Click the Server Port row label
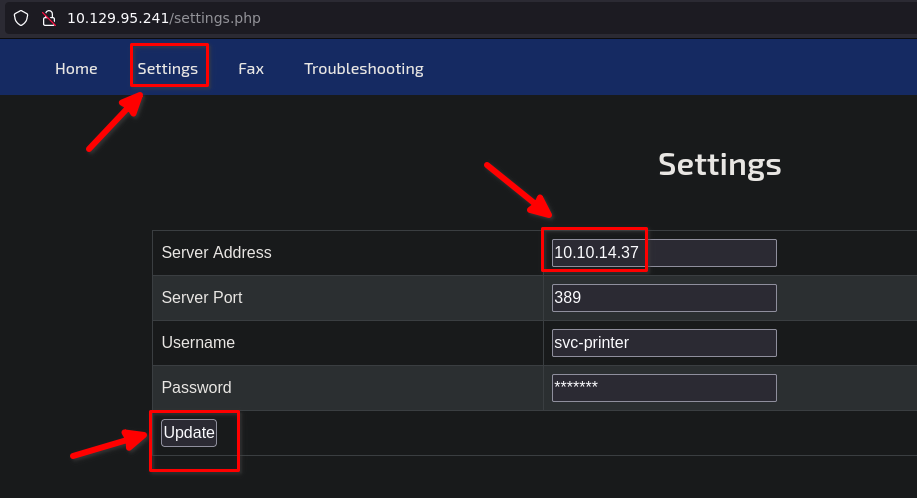This screenshot has height=498, width=917. click(201, 298)
